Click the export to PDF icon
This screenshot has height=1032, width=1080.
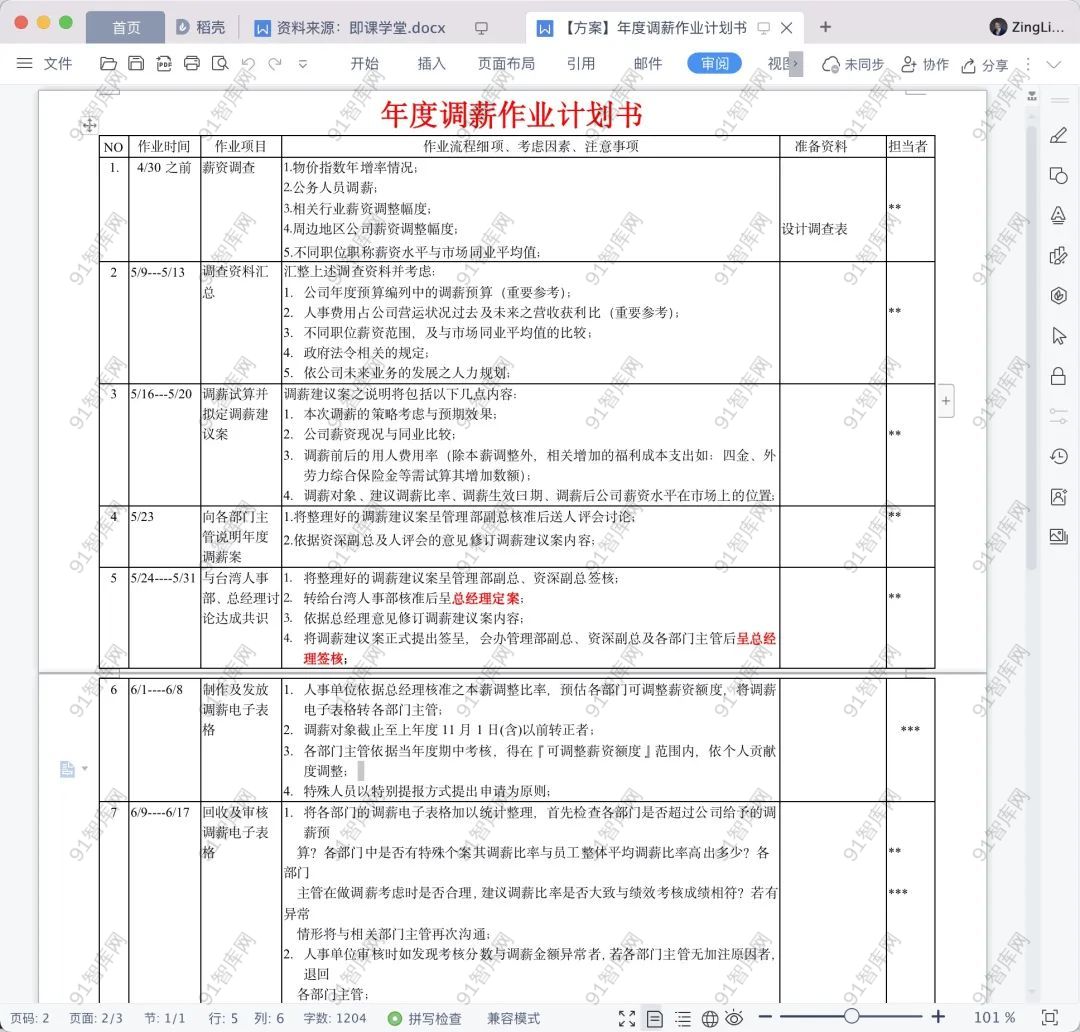coord(163,64)
